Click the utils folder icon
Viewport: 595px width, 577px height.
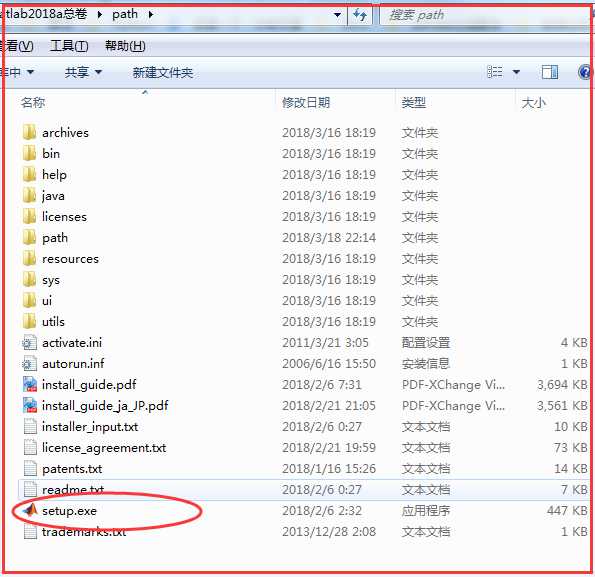(x=30, y=321)
